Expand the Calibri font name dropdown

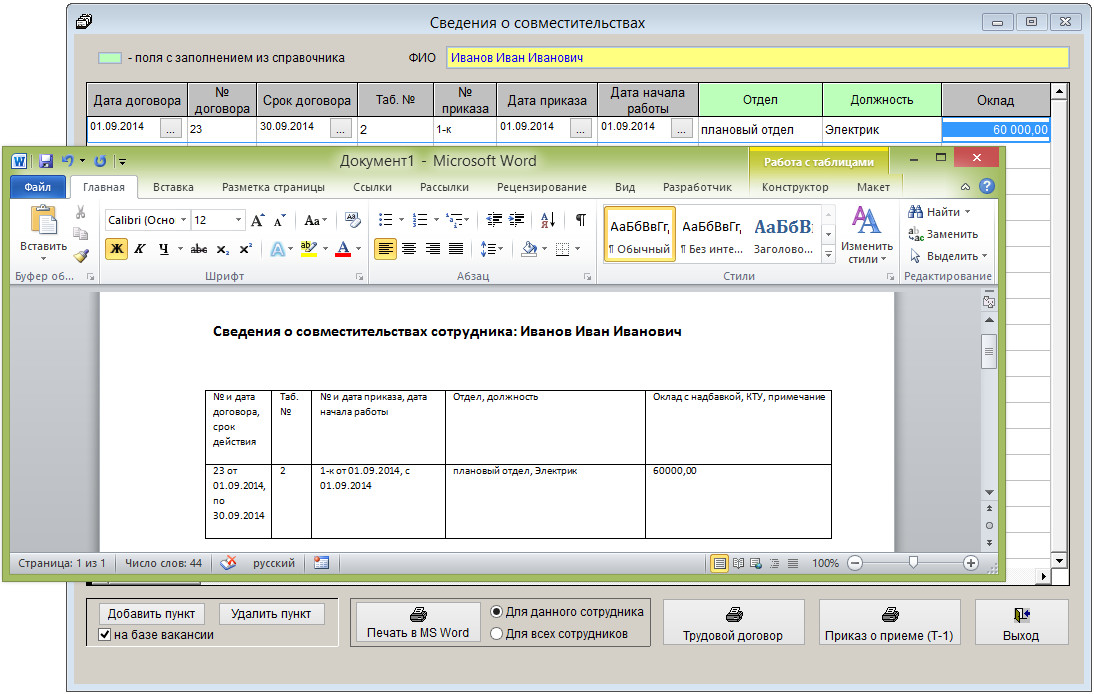[182, 220]
